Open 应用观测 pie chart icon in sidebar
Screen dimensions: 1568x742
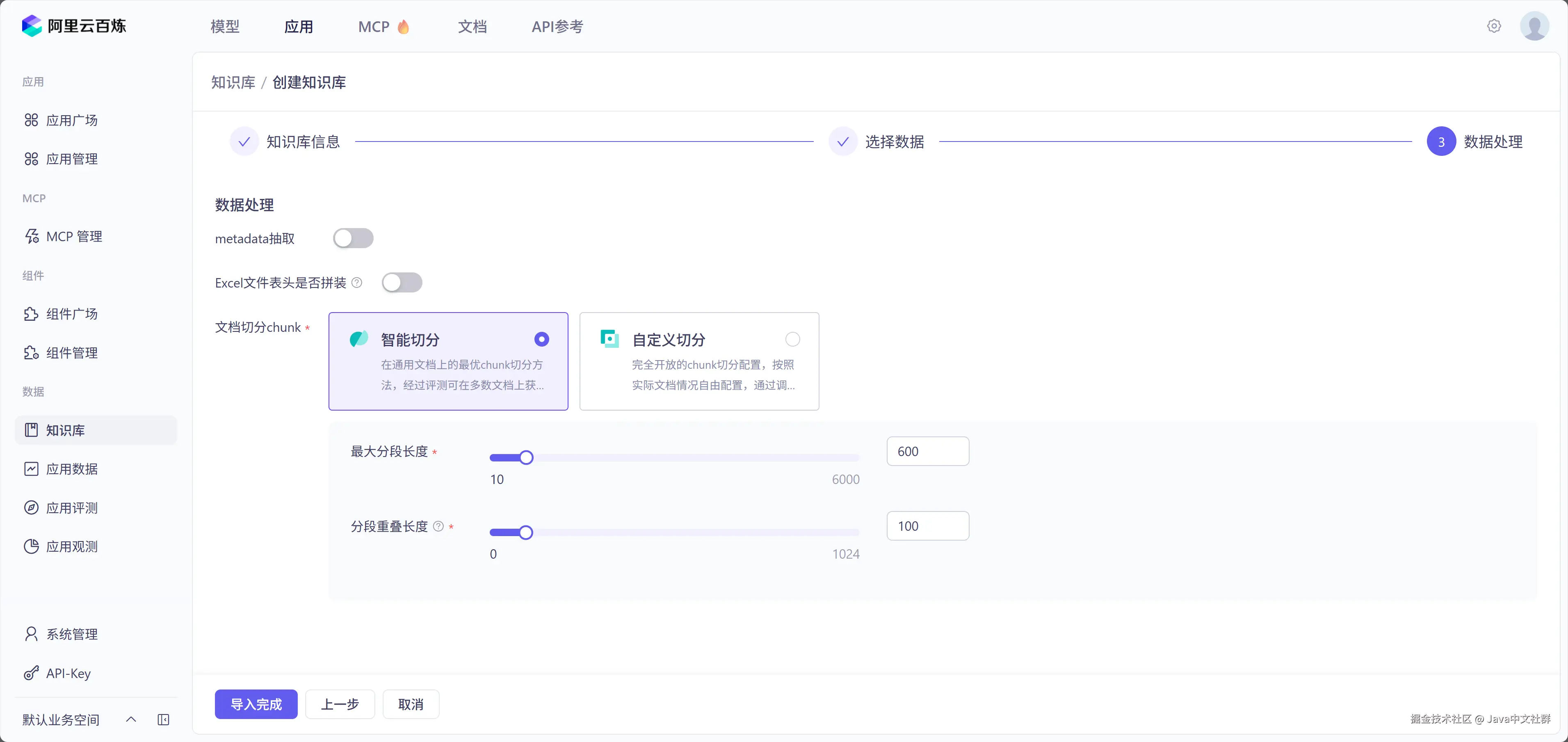[x=32, y=547]
